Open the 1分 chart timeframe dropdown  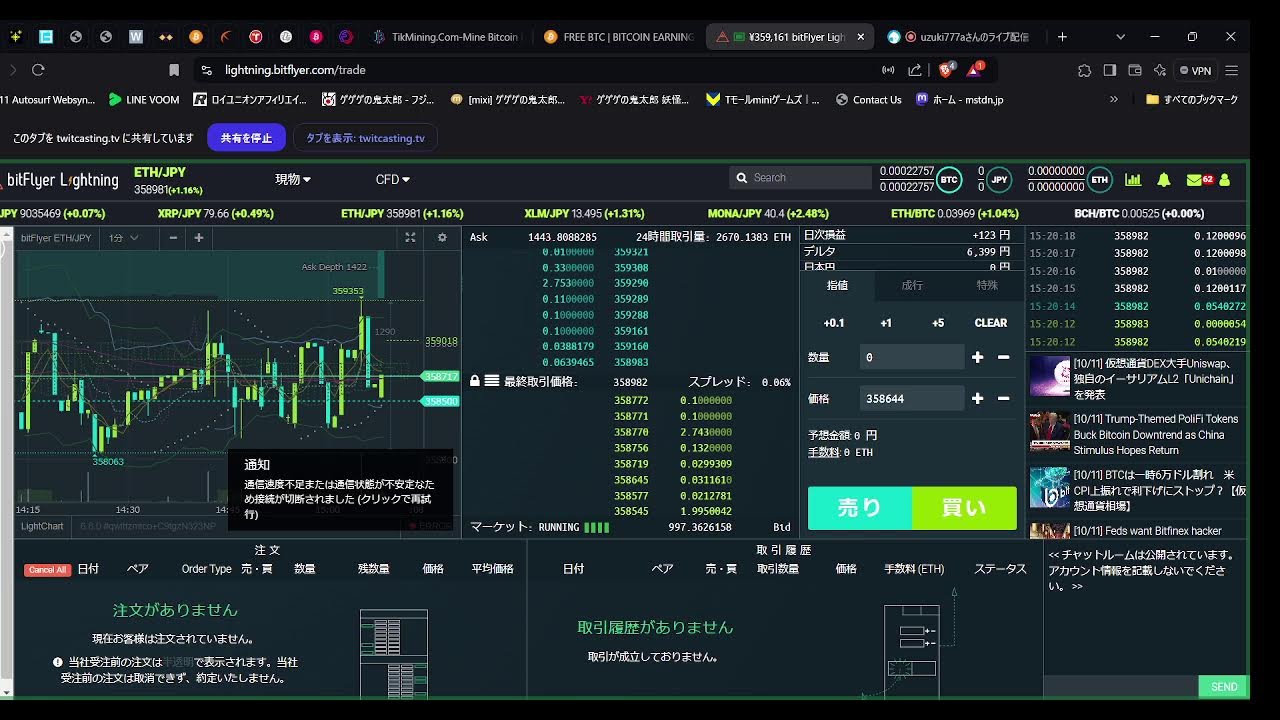click(123, 238)
